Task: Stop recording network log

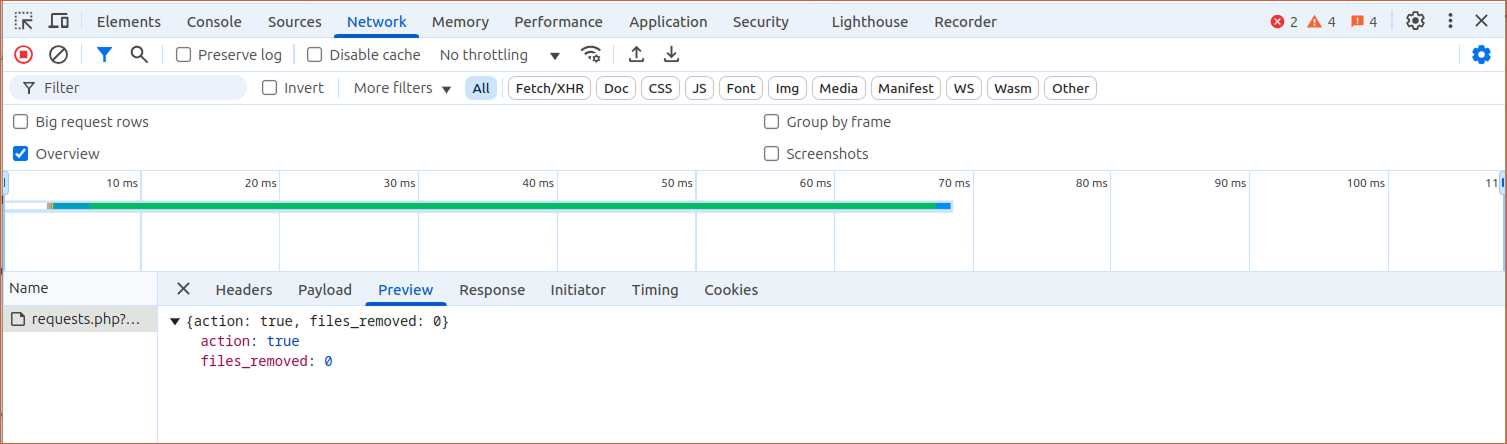Action: [24, 55]
